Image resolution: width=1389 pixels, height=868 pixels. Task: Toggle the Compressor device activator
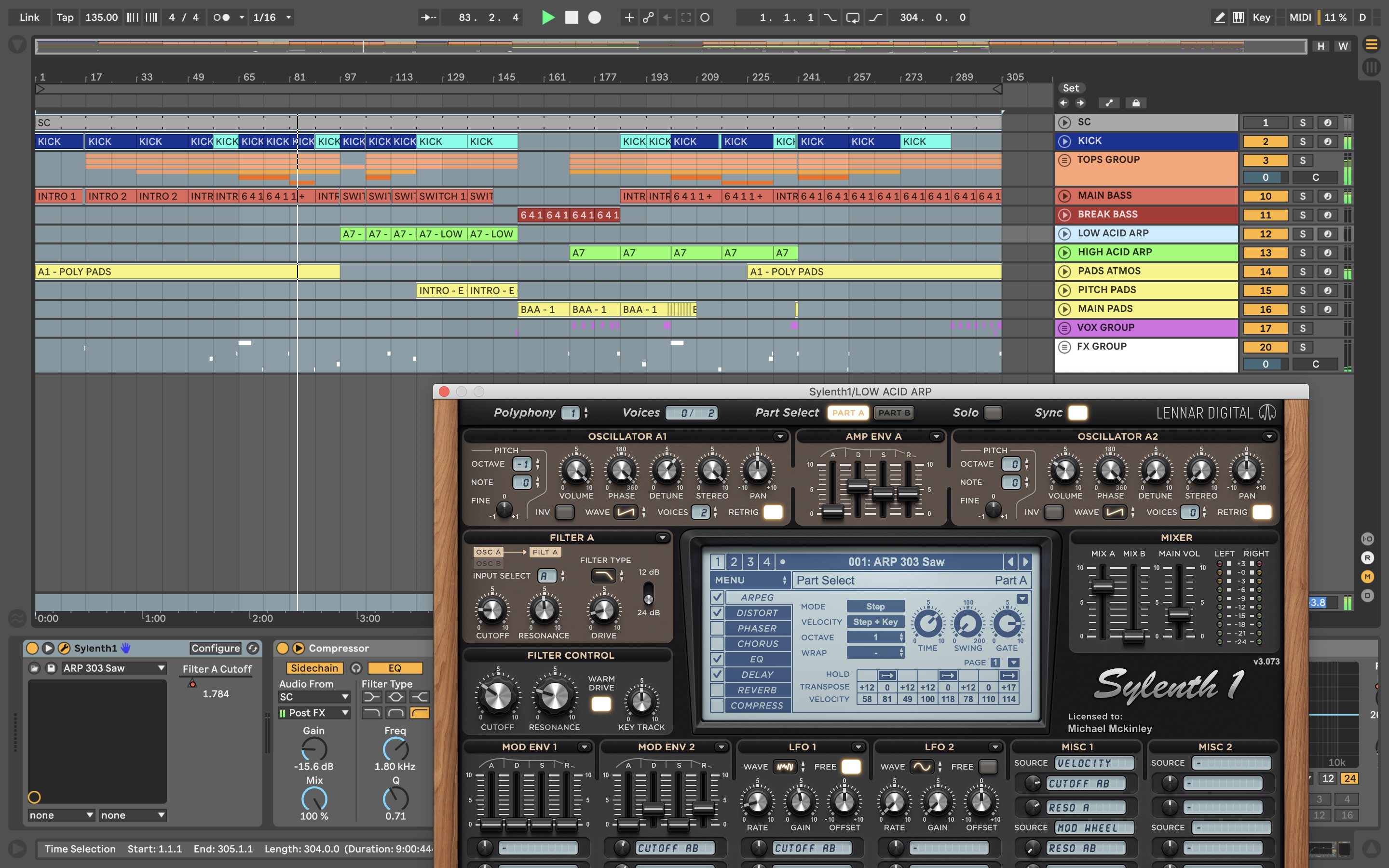click(x=283, y=648)
